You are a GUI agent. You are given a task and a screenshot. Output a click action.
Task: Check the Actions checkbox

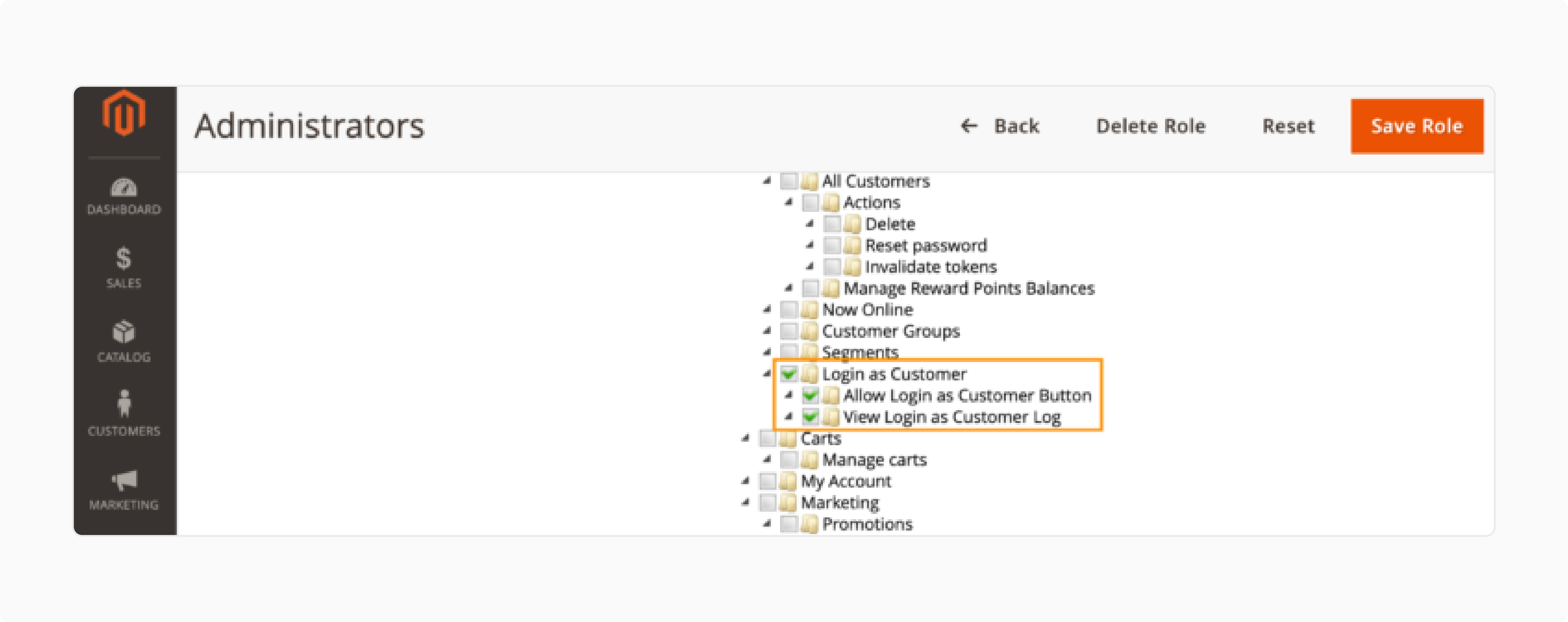tap(810, 203)
